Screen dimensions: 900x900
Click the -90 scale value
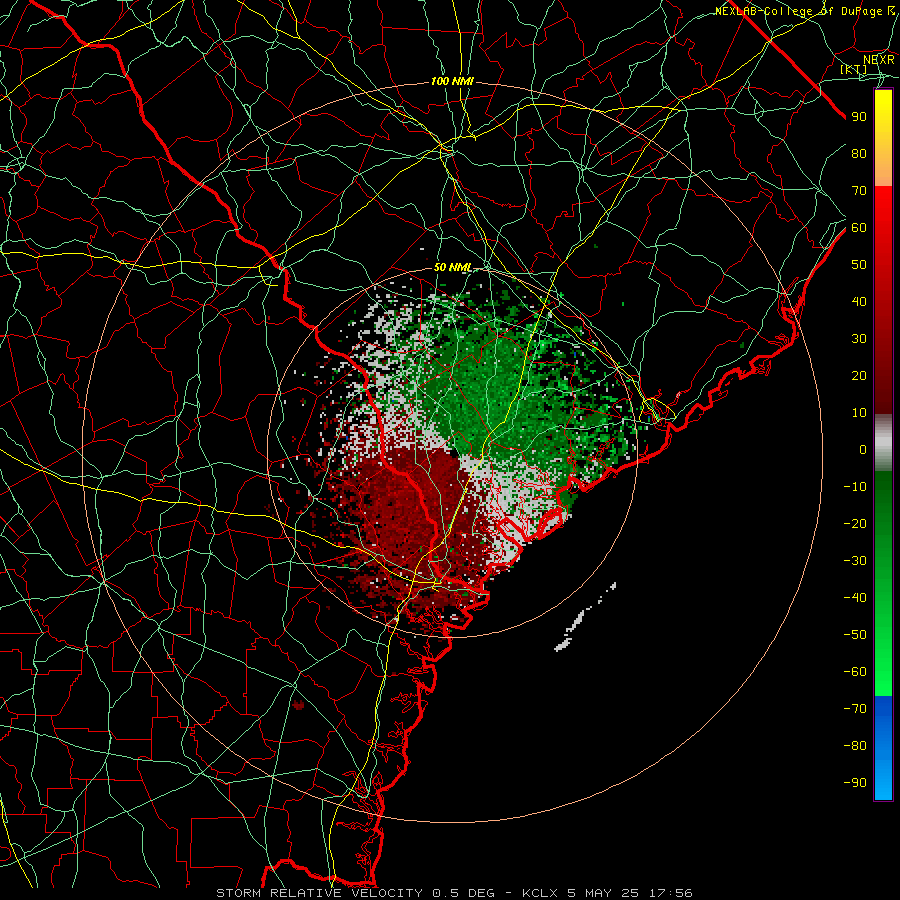point(855,783)
